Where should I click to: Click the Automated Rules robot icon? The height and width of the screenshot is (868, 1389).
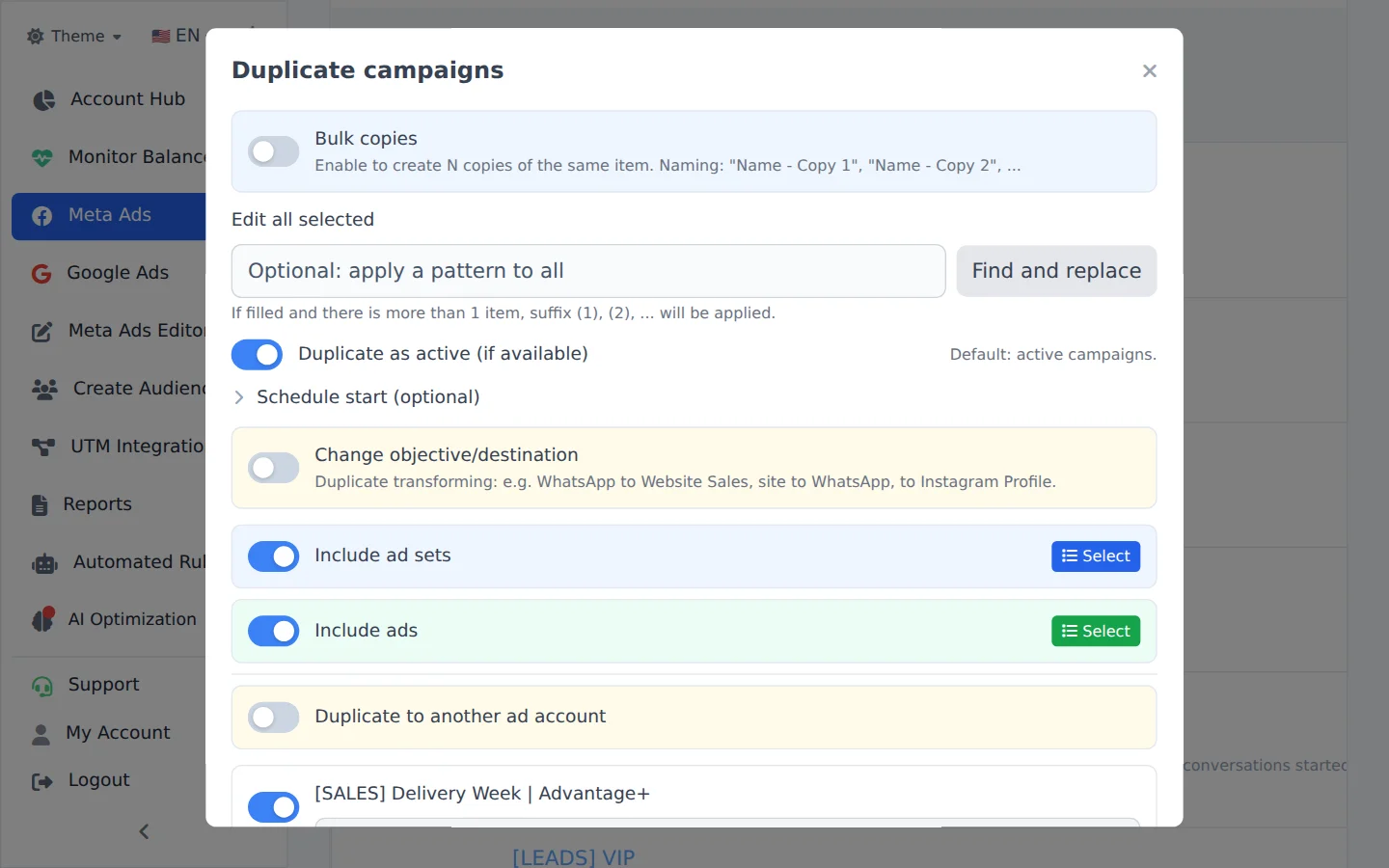click(44, 563)
